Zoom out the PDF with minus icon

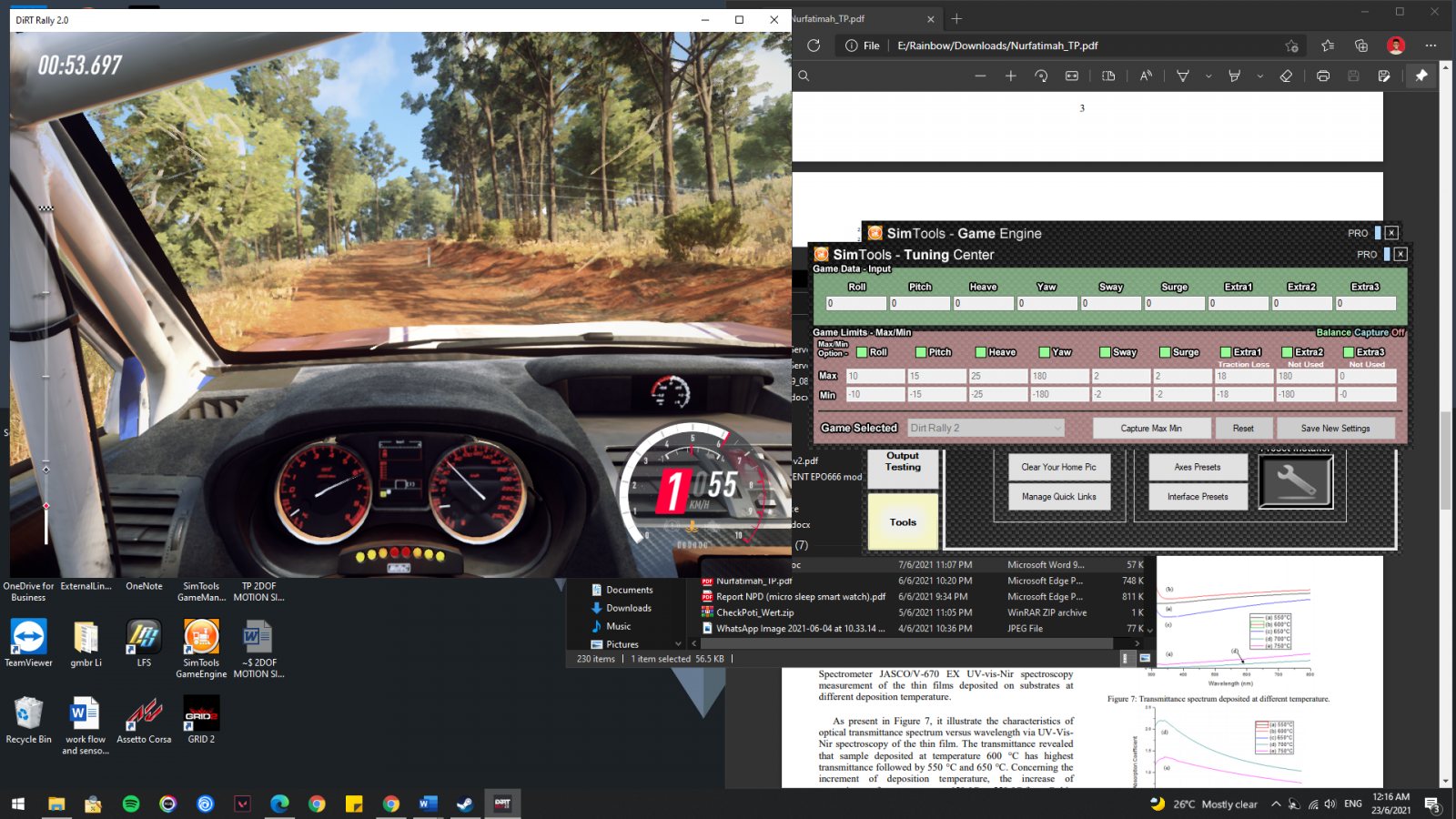tap(980, 76)
